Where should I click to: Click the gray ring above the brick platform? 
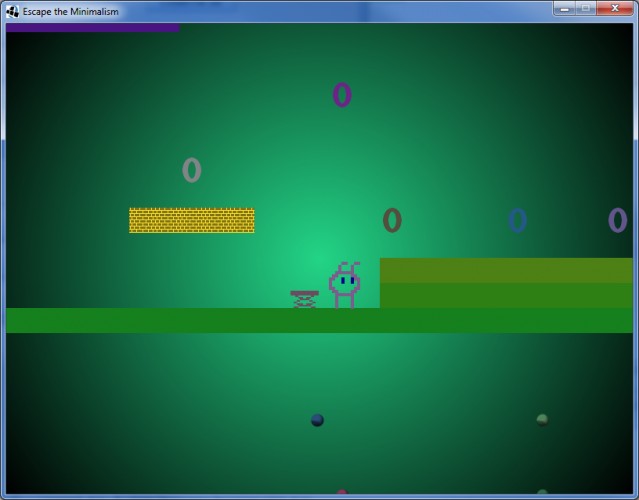click(192, 170)
